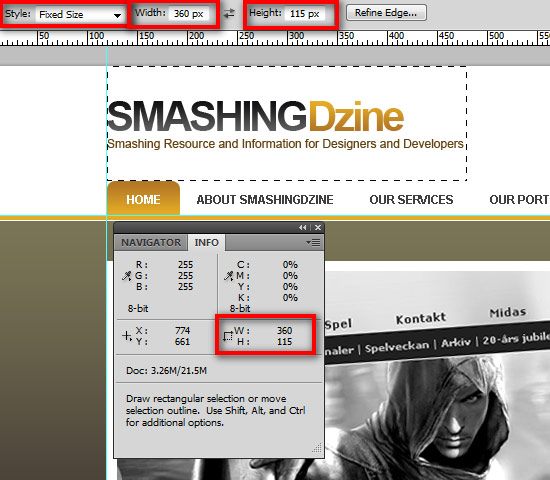Viewport: 550px width, 480px height.
Task: Swap width and height with arrows icon
Action: (229, 13)
